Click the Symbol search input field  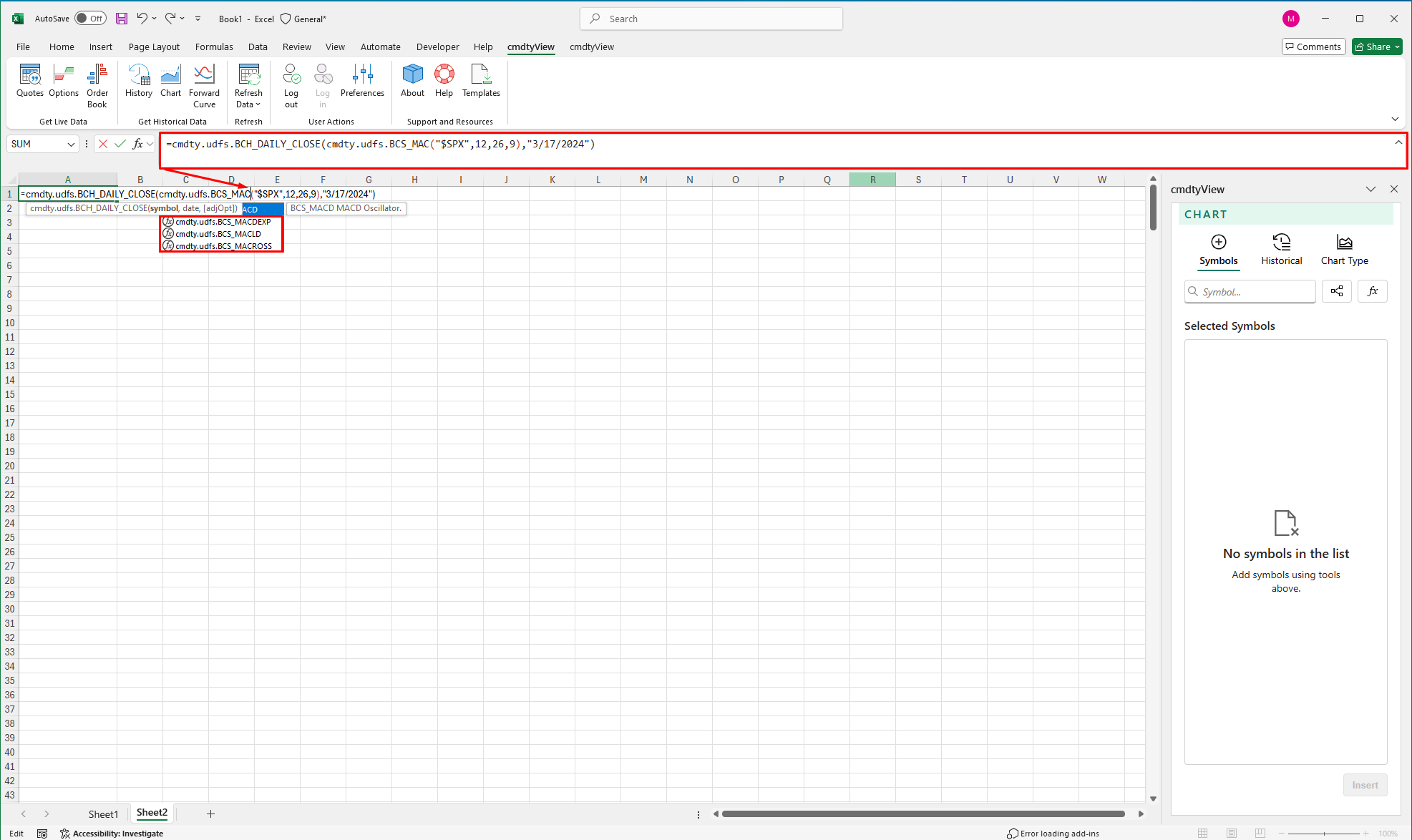[1250, 291]
